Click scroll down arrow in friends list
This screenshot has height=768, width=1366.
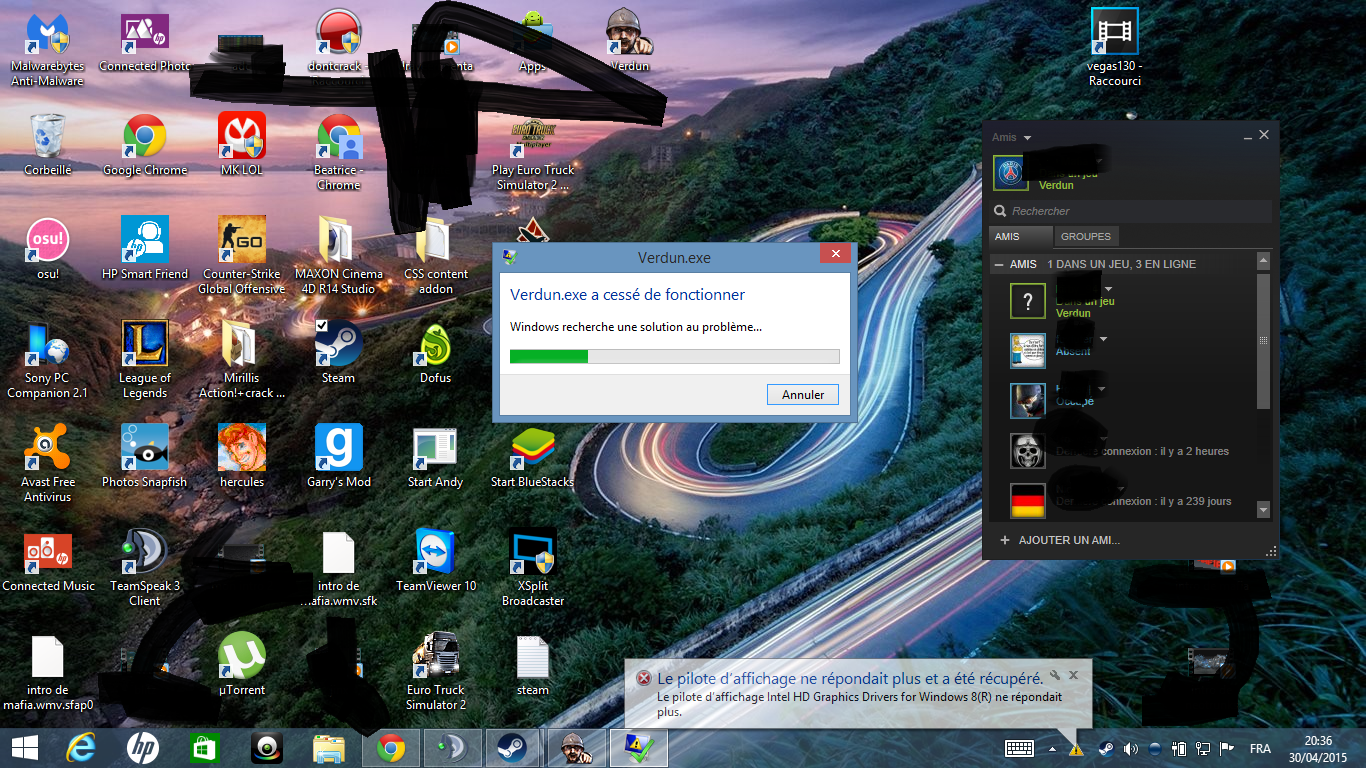(x=1263, y=510)
